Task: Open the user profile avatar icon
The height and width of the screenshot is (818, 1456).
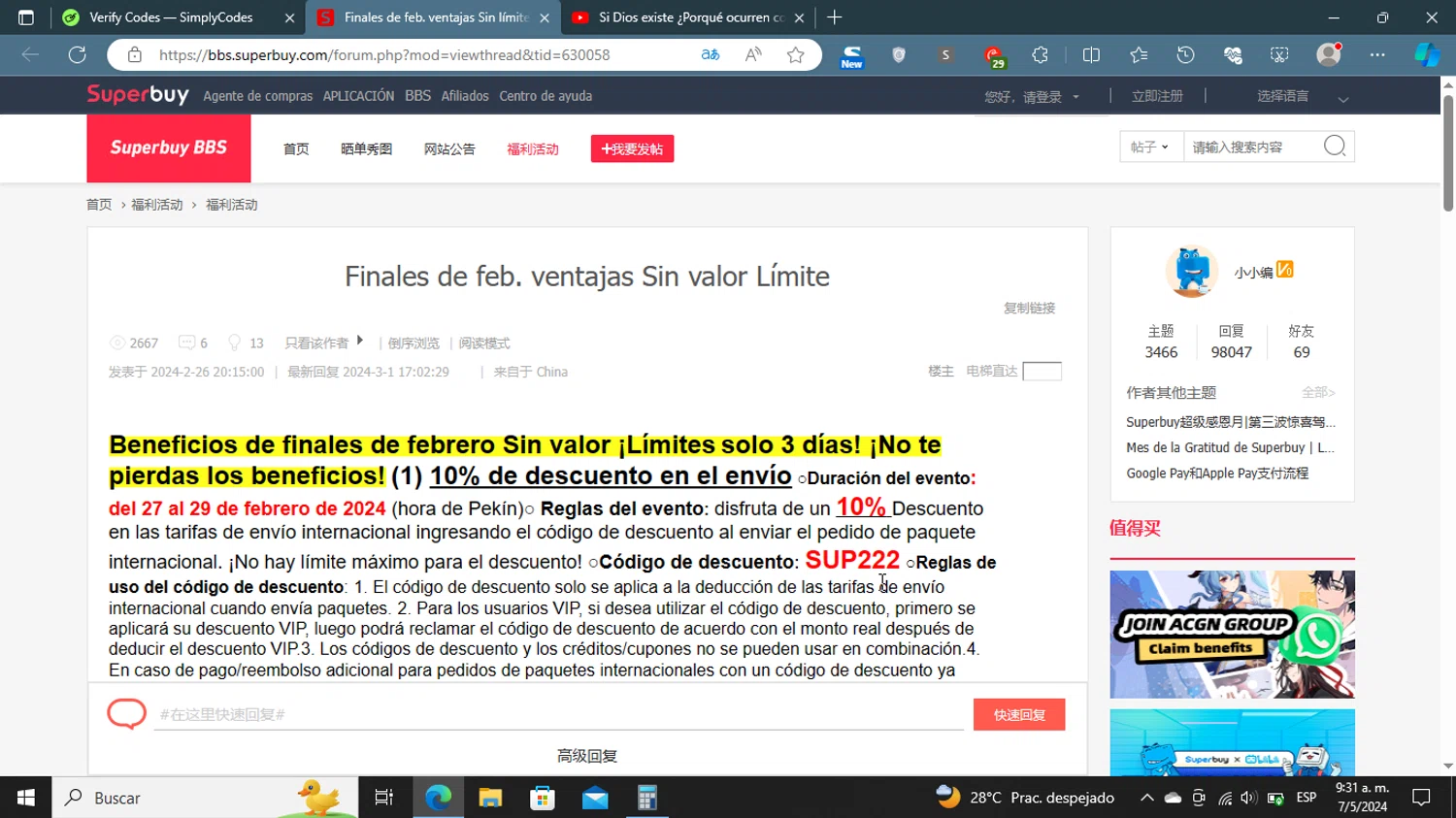Action: click(1329, 55)
